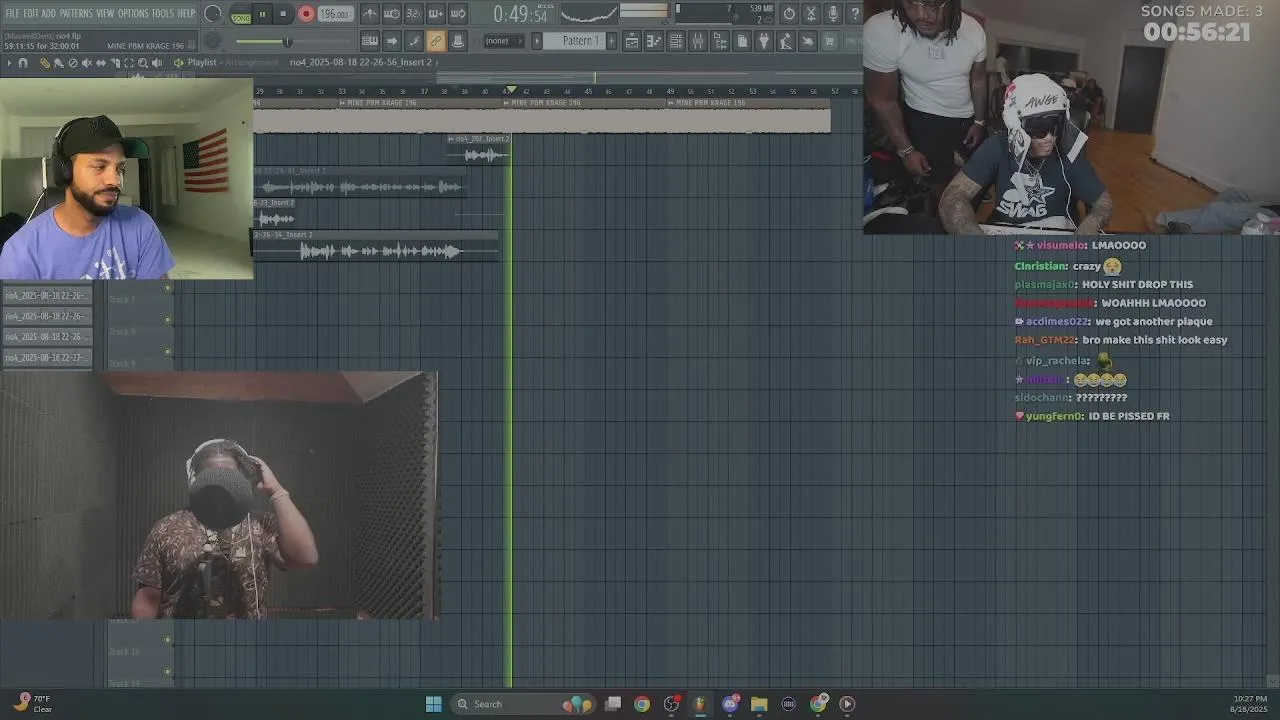This screenshot has height=720, width=1280.
Task: Open Discord from the taskbar
Action: 730,704
